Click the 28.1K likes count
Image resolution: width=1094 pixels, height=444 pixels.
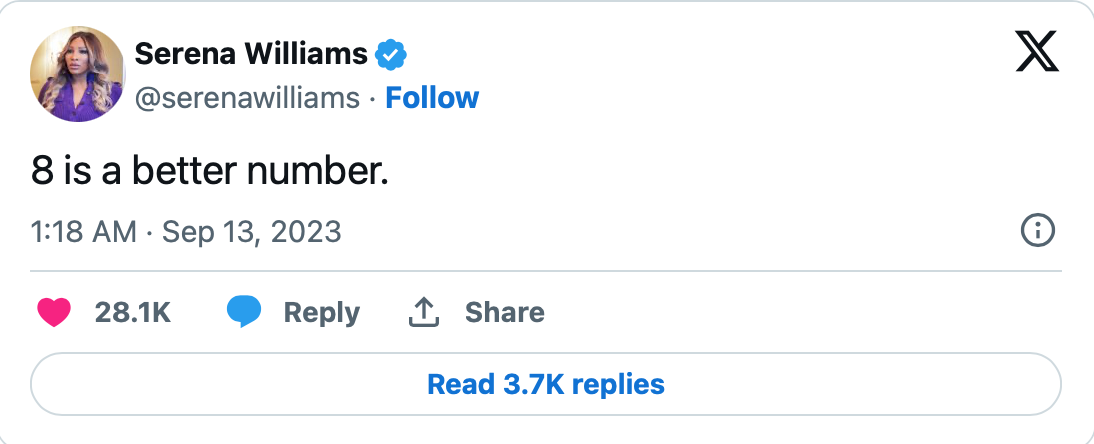[x=133, y=313]
